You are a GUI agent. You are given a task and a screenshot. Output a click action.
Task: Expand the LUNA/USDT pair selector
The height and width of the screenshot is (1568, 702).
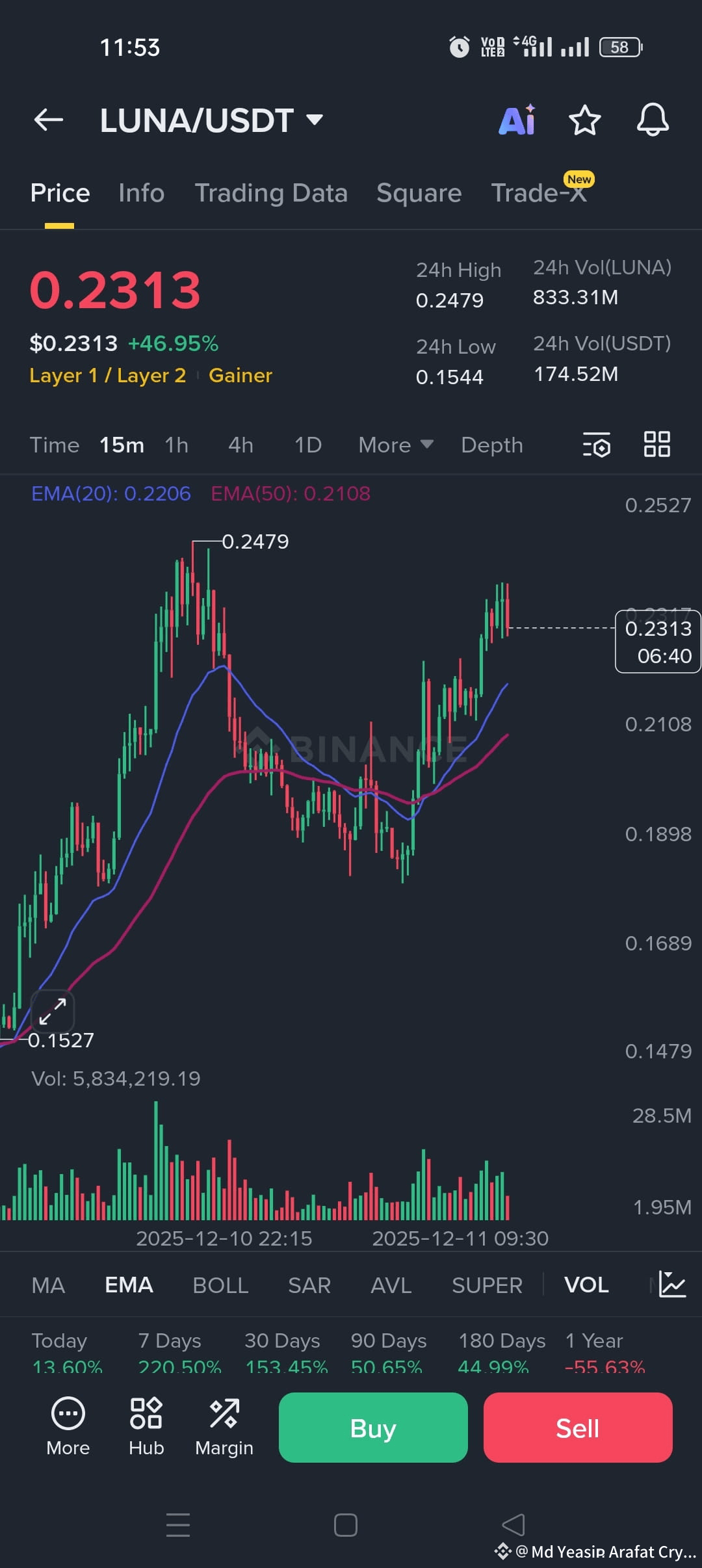[211, 120]
